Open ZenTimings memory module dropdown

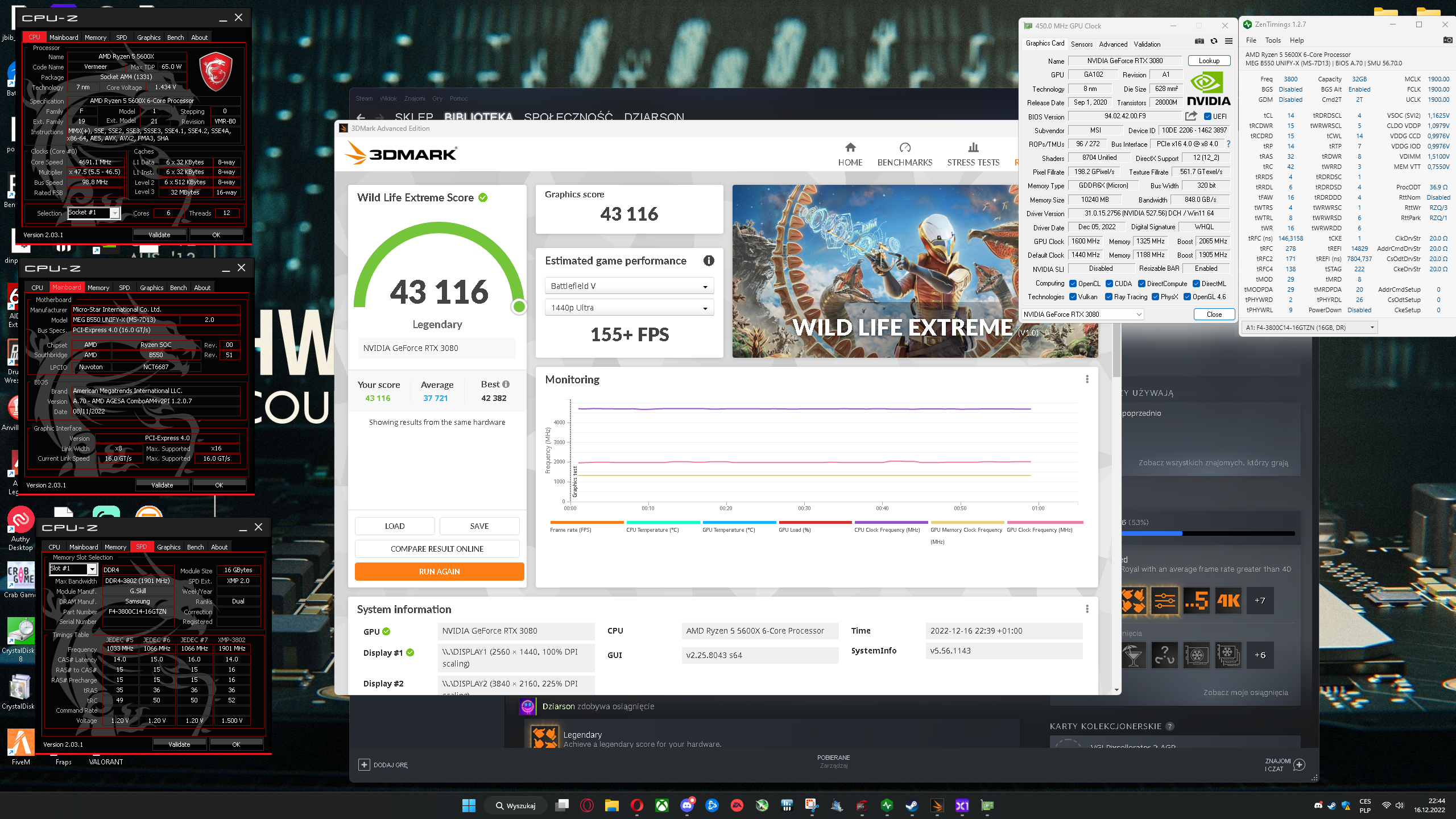[1309, 328]
